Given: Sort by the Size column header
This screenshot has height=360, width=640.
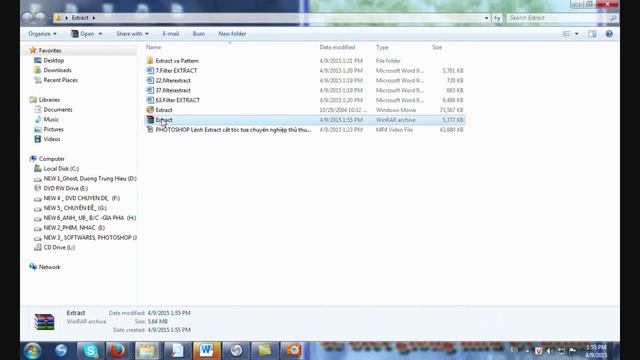Looking at the screenshot, I should (x=437, y=47).
